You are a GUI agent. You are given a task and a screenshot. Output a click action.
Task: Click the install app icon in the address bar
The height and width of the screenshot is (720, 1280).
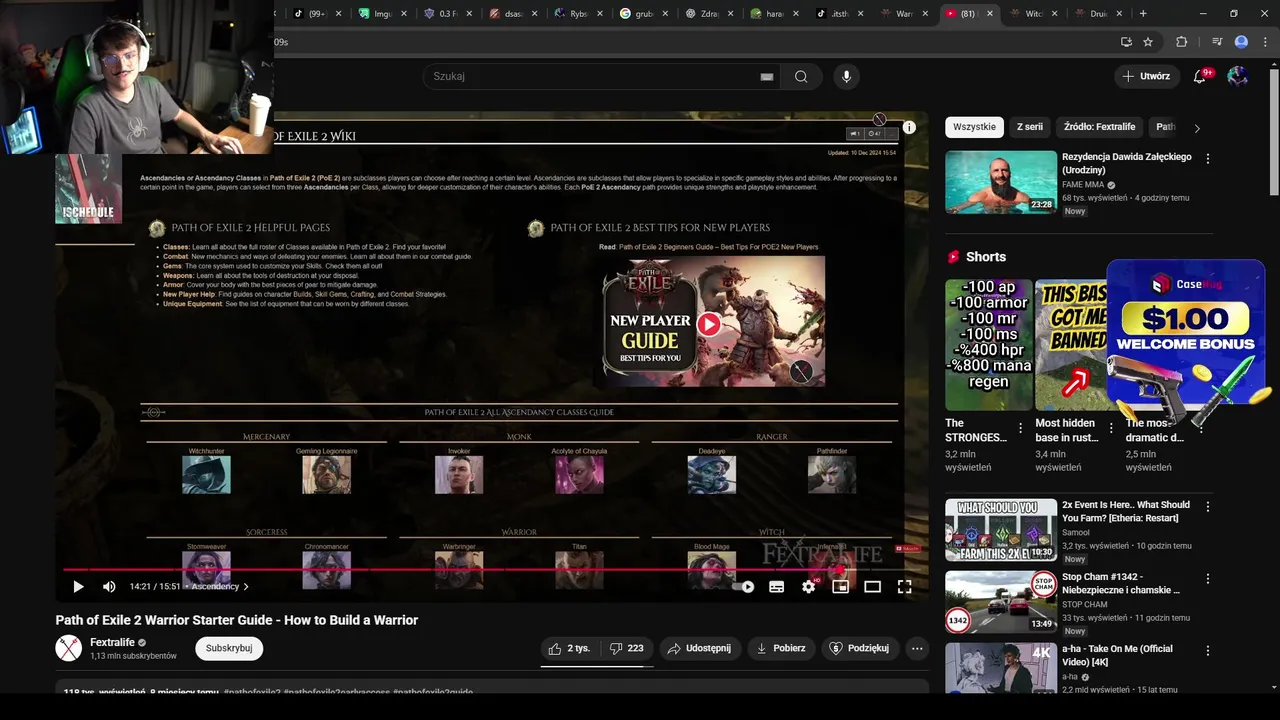pos(1126,42)
